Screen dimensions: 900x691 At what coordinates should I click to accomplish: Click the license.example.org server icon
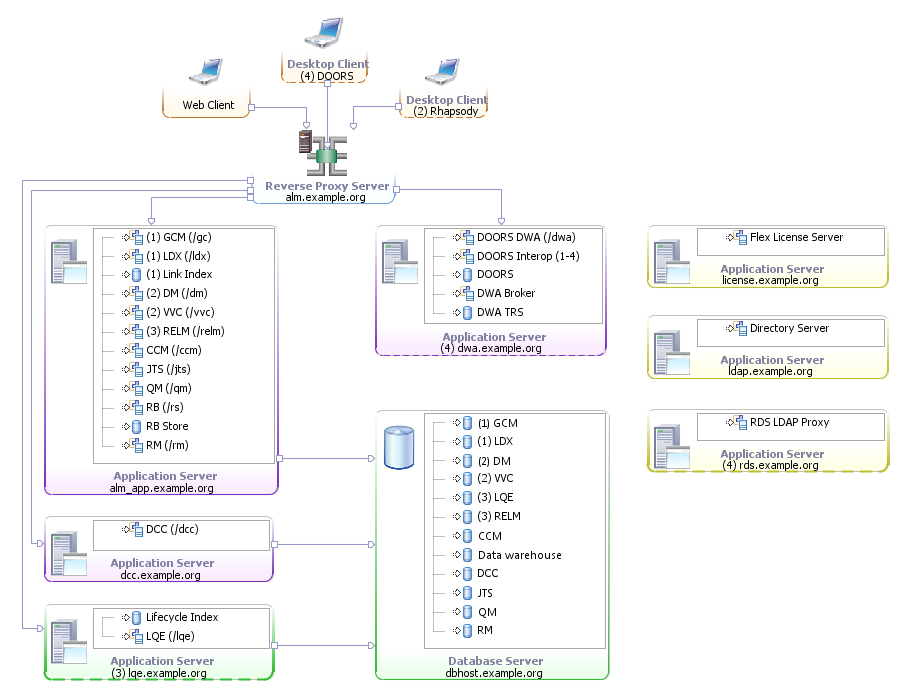pyautogui.click(x=672, y=262)
